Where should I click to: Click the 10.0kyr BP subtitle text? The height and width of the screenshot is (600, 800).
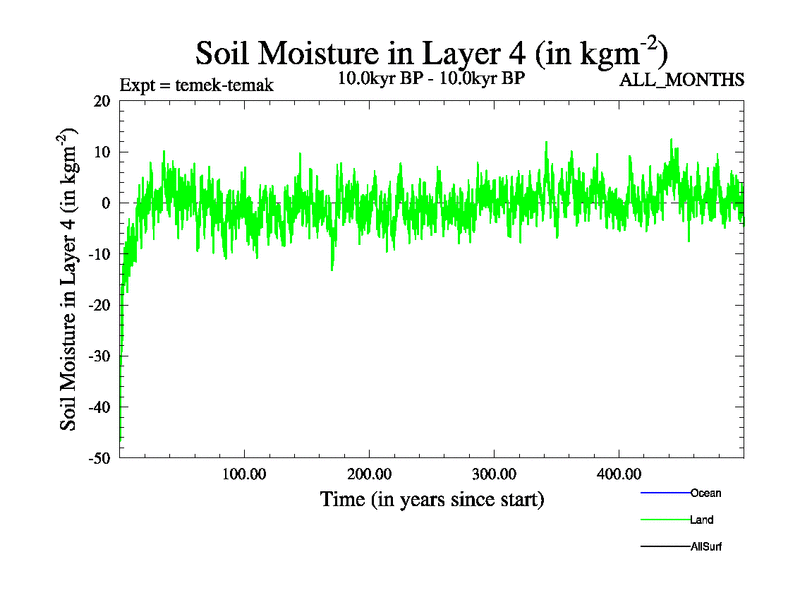431,78
